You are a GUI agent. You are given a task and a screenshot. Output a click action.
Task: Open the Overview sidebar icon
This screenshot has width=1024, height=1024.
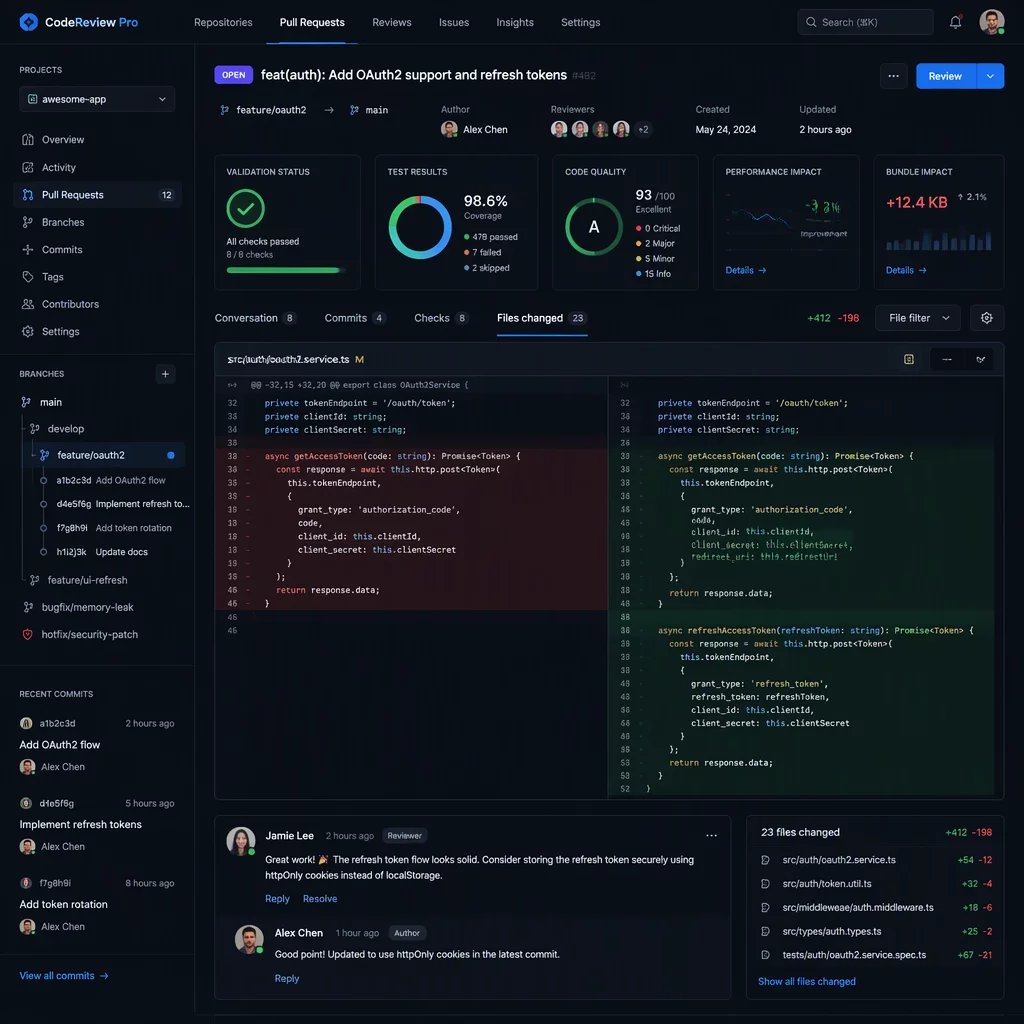pos(27,140)
